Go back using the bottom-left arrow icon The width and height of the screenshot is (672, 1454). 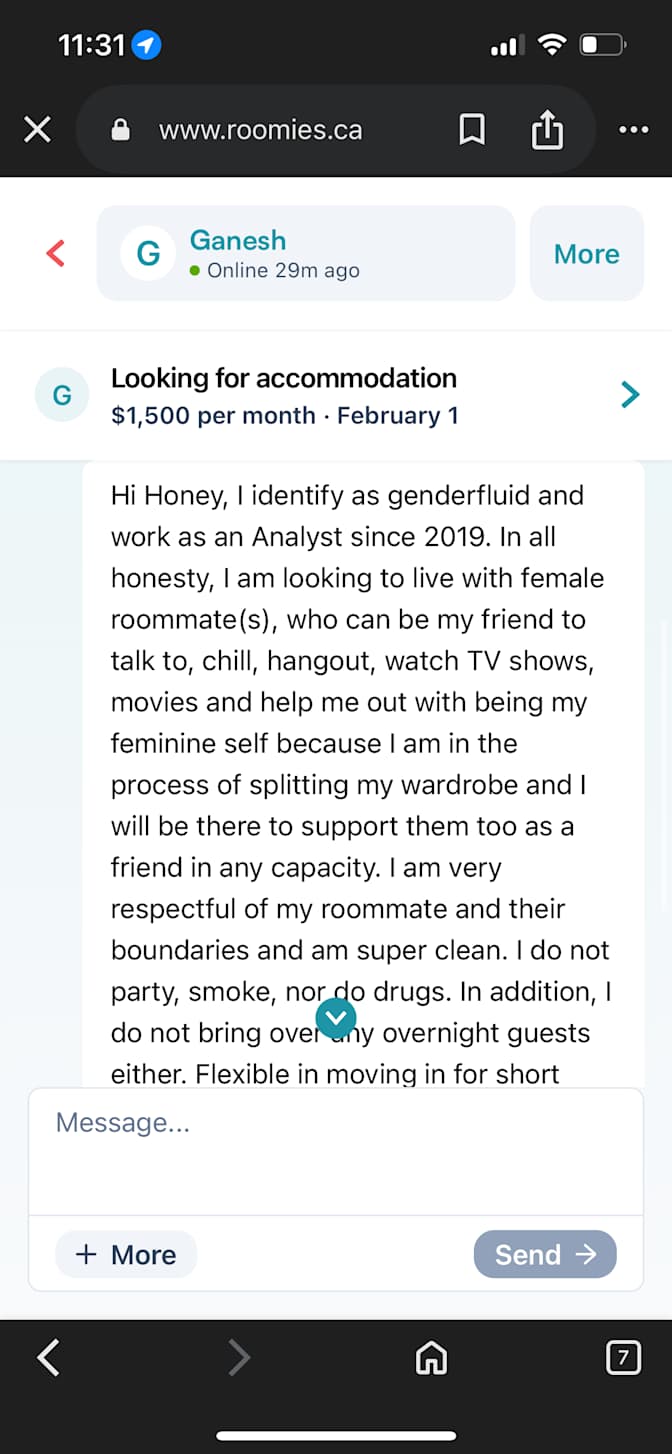[47, 1357]
